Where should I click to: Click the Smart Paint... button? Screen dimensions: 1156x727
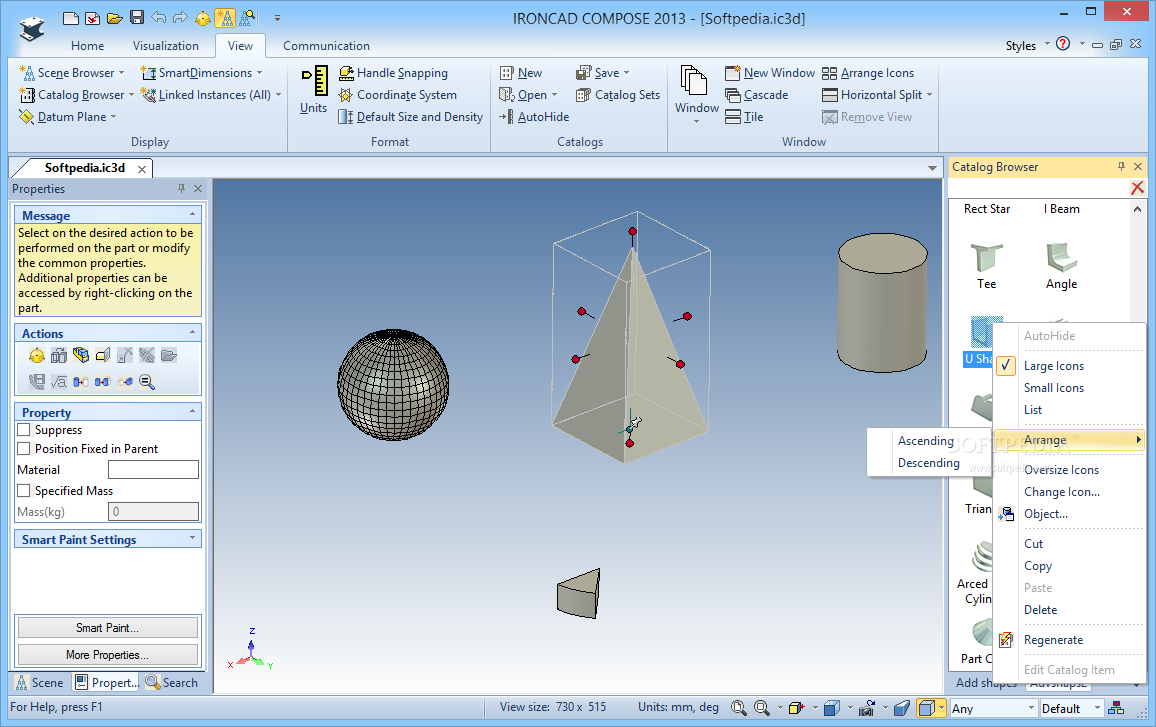108,627
